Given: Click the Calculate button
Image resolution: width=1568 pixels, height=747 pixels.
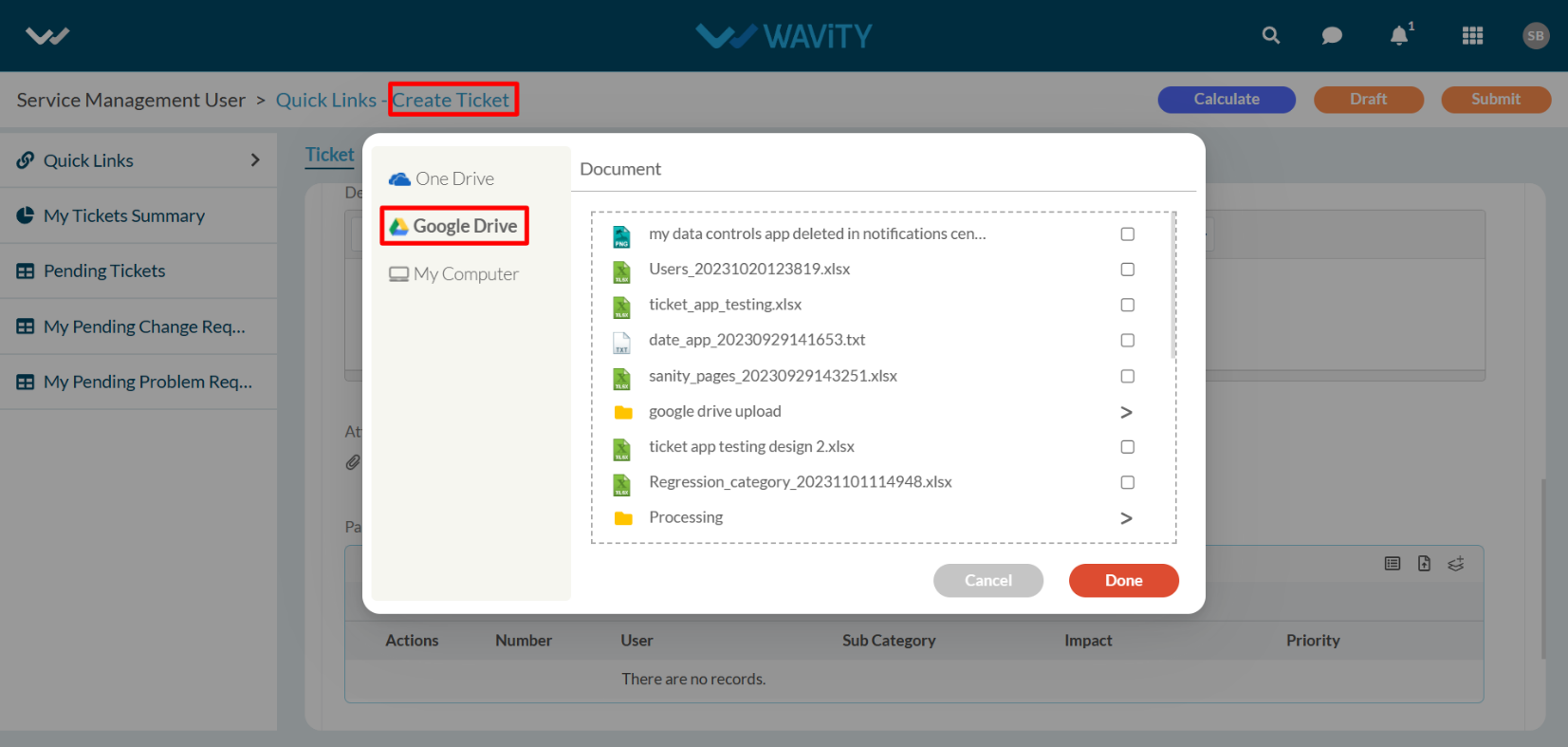Looking at the screenshot, I should pyautogui.click(x=1227, y=100).
